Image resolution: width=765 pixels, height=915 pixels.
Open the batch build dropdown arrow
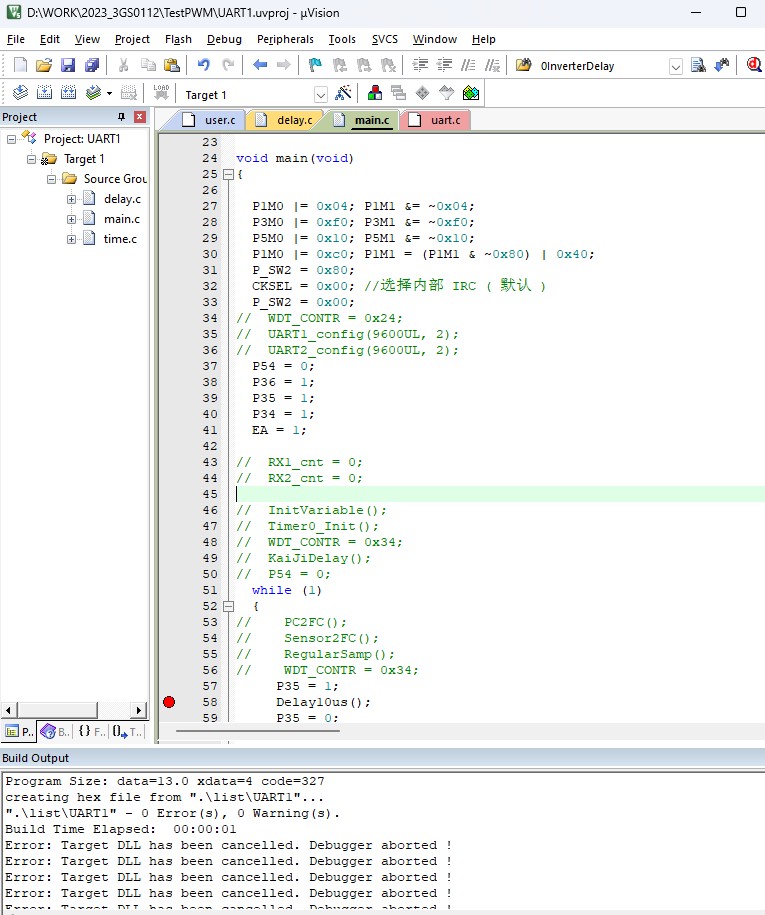point(109,93)
